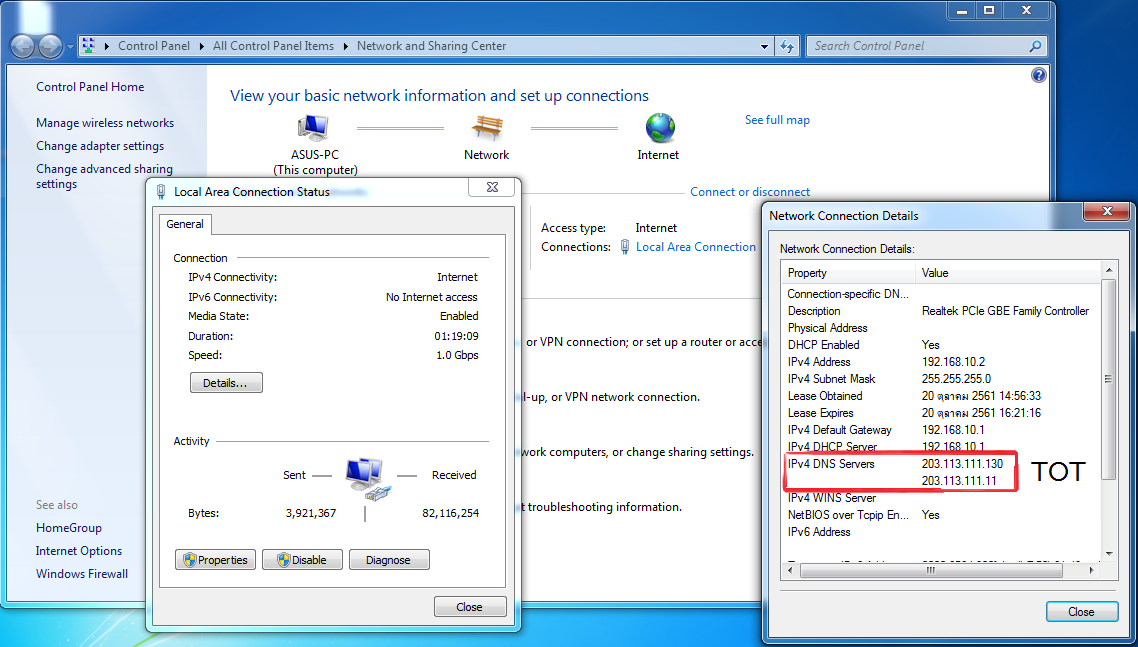Select the General tab
This screenshot has width=1138, height=647.
click(185, 224)
